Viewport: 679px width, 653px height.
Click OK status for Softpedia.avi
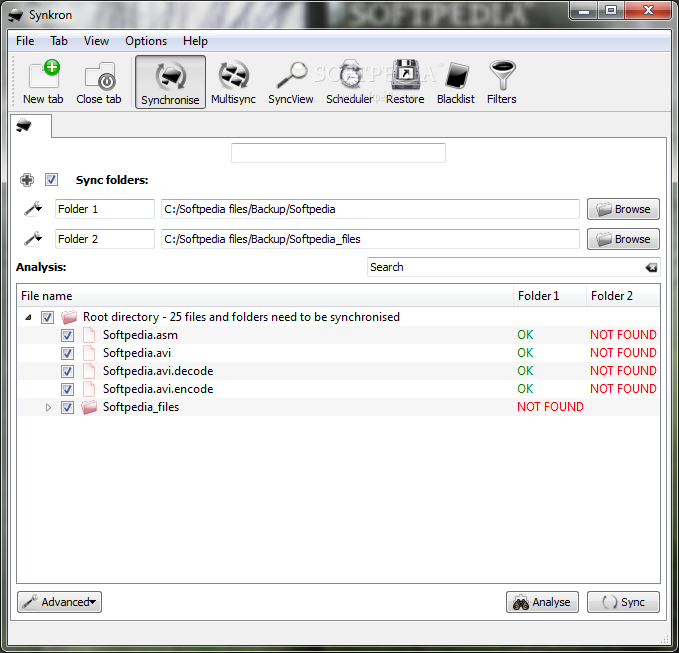[x=525, y=353]
